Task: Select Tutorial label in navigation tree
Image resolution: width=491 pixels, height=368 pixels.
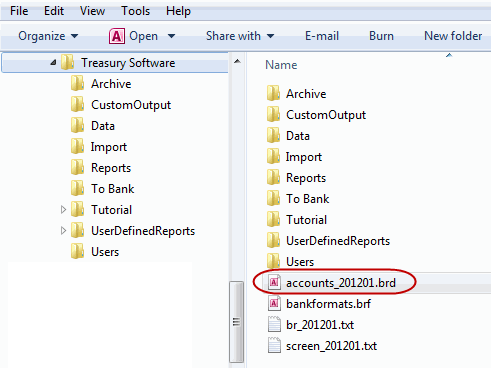Action: click(112, 210)
